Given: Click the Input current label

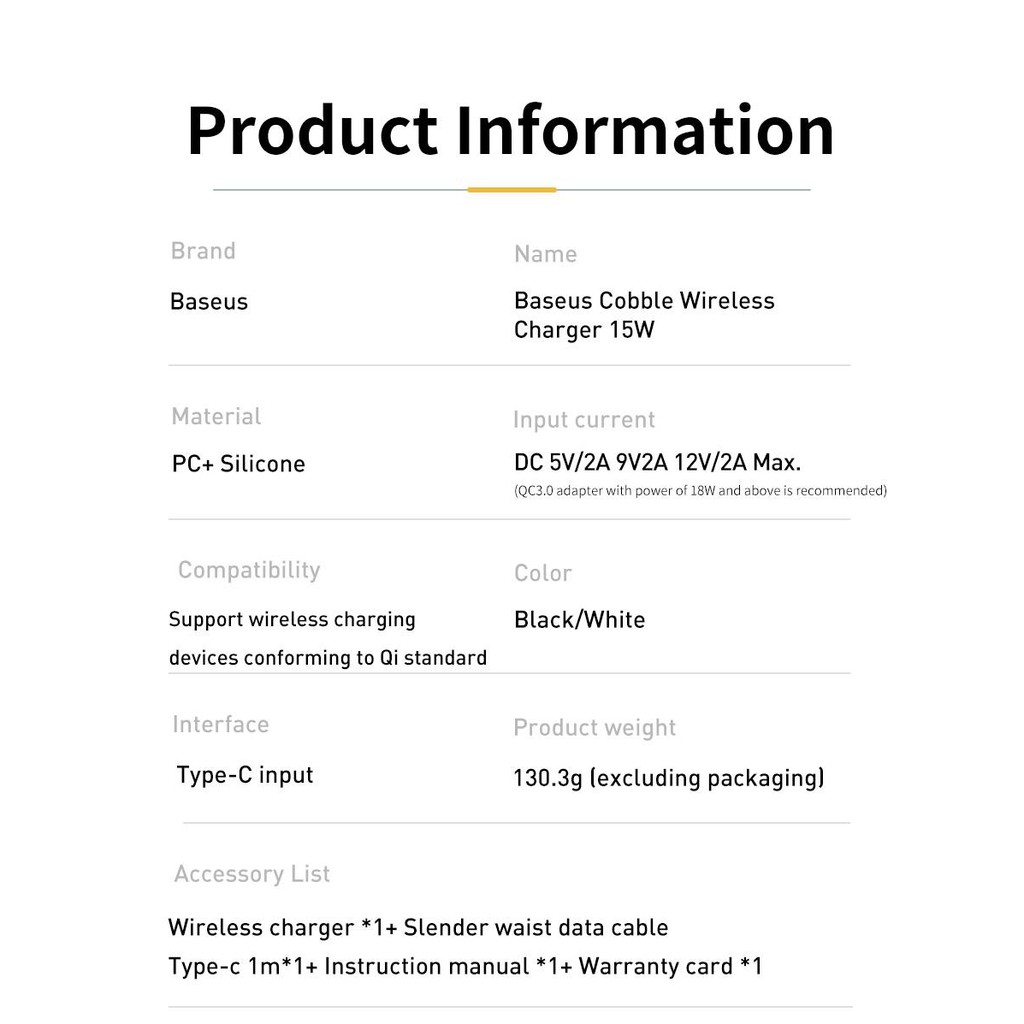Looking at the screenshot, I should [x=584, y=420].
